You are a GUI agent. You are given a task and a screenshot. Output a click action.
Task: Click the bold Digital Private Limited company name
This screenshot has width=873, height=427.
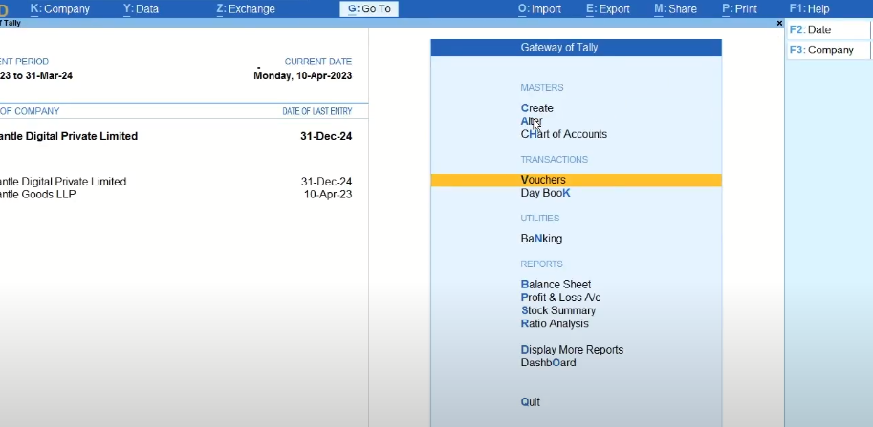click(x=69, y=136)
